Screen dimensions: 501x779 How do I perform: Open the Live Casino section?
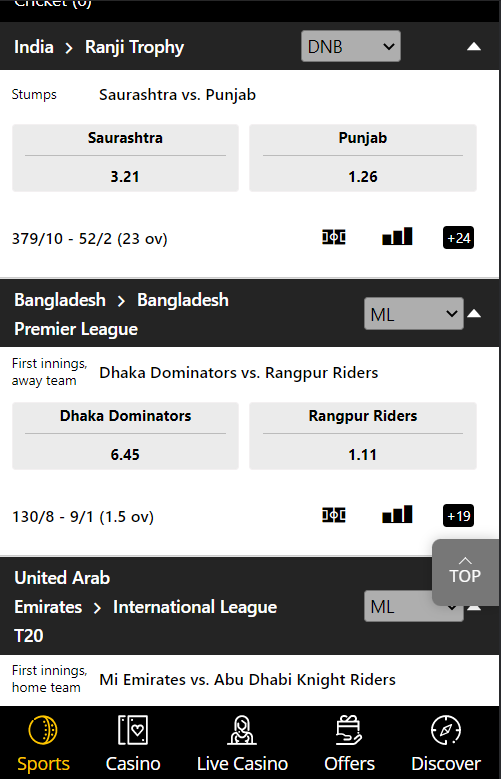pyautogui.click(x=242, y=743)
